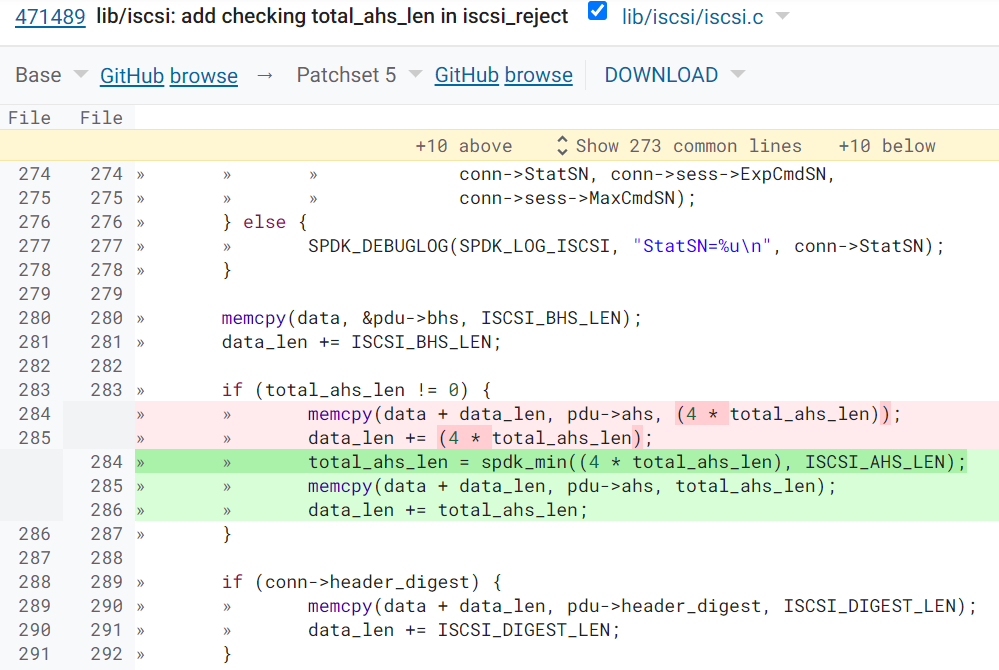Viewport: 999px width, 670px height.
Task: Click the 'data_len += ISCSI_DIGEST_LEN;' line
Action: point(464,630)
